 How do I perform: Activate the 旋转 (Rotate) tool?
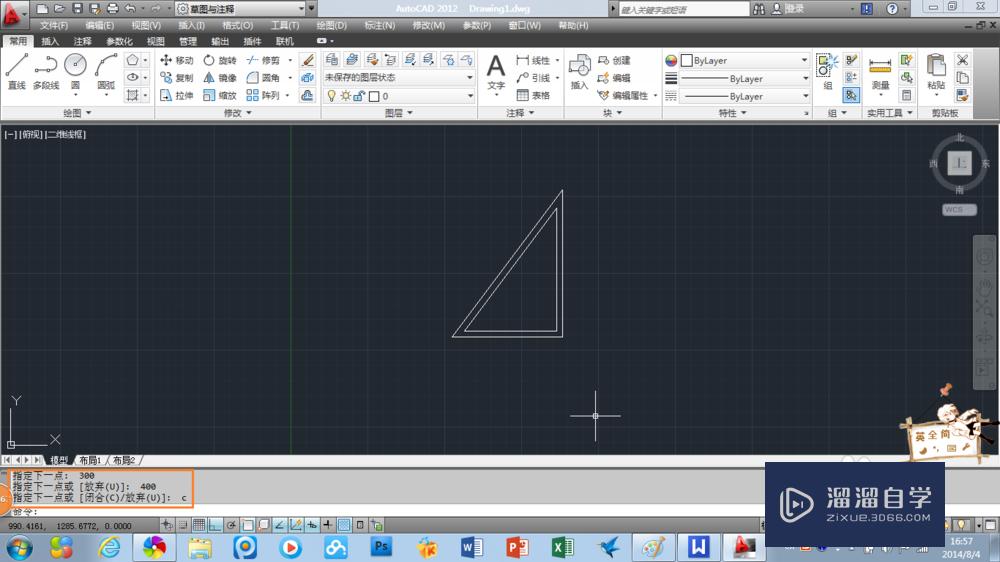(x=221, y=61)
